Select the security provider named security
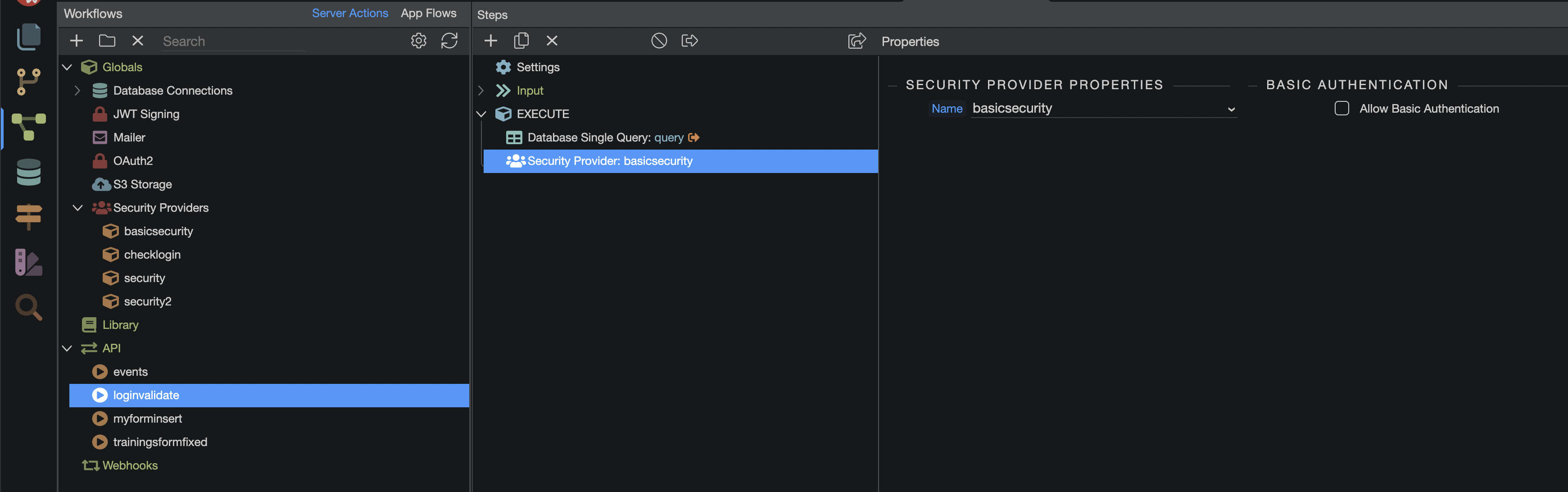The width and height of the screenshot is (1568, 492). (x=144, y=278)
